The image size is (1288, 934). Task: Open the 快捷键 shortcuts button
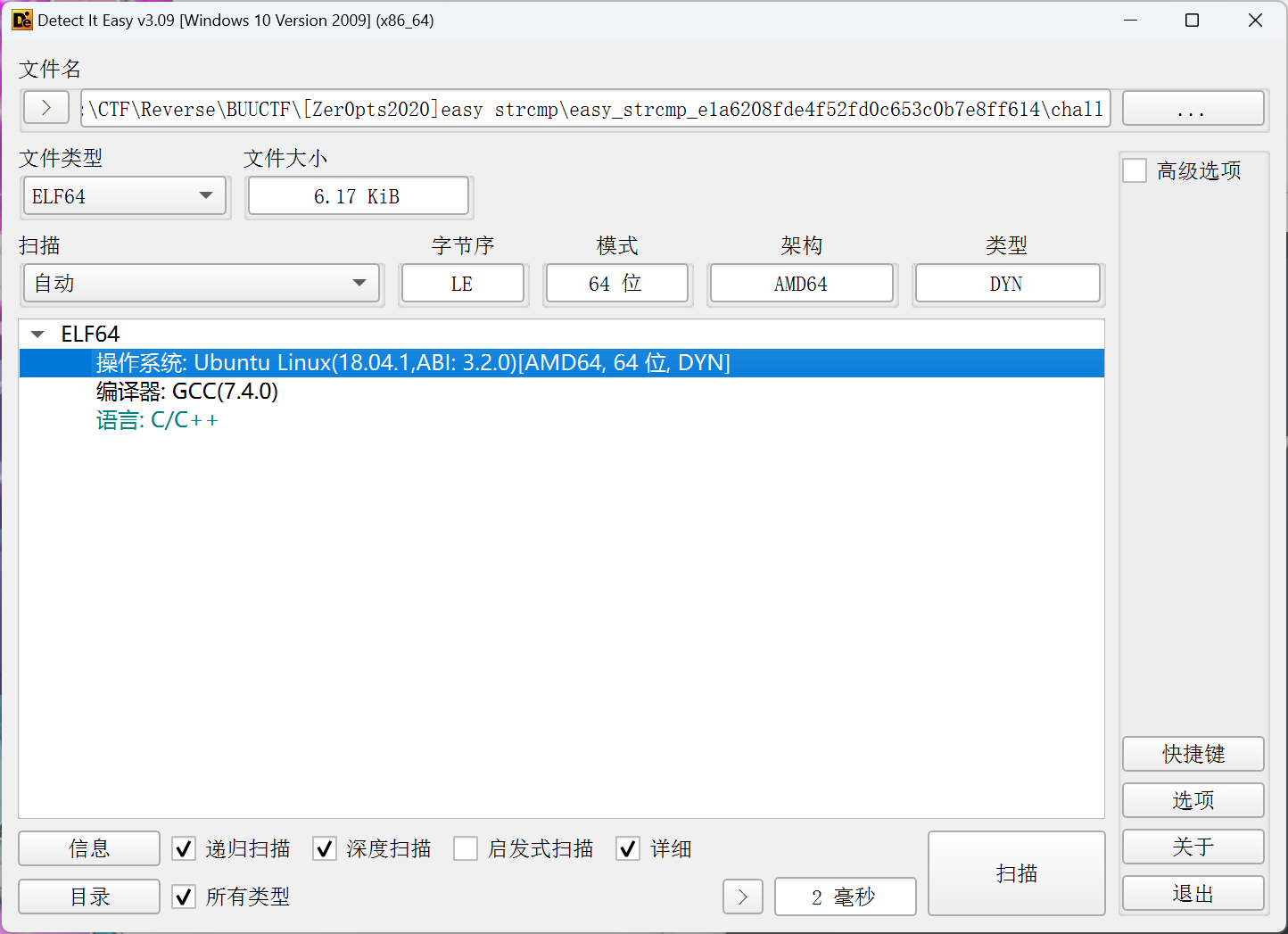pos(1193,754)
